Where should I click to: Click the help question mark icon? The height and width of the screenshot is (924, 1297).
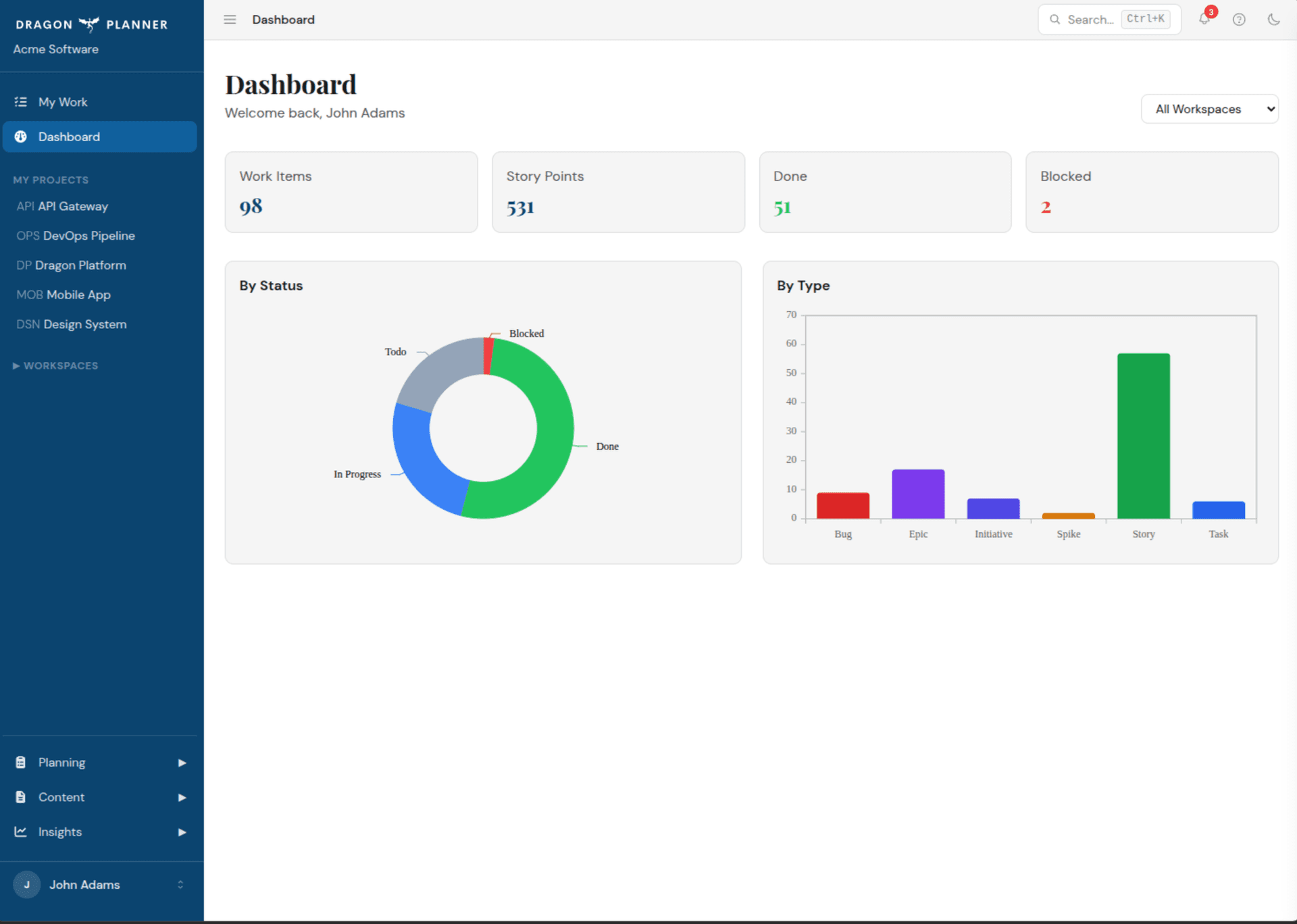[1240, 20]
